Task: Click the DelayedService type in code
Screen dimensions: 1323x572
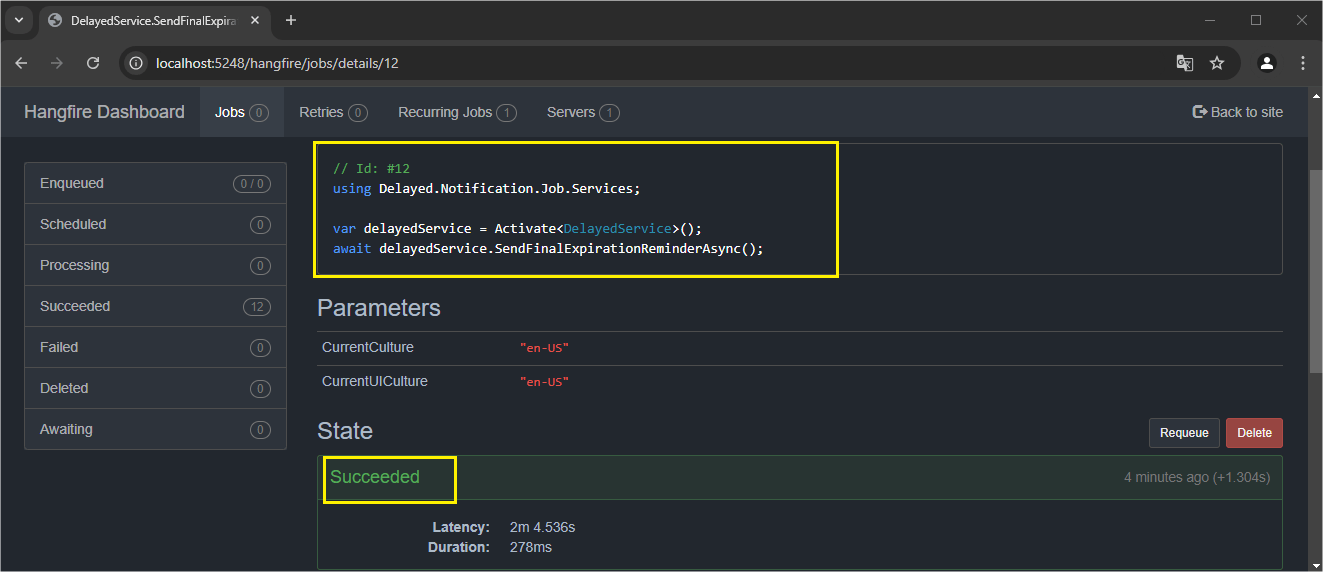Action: click(x=617, y=228)
